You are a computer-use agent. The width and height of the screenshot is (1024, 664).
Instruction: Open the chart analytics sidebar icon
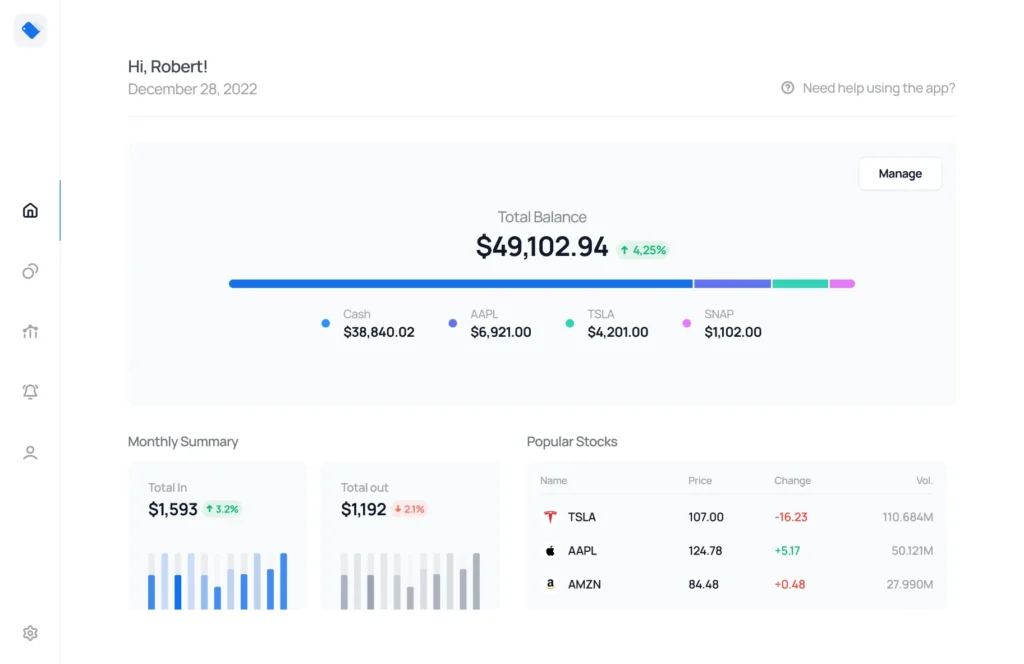click(30, 332)
